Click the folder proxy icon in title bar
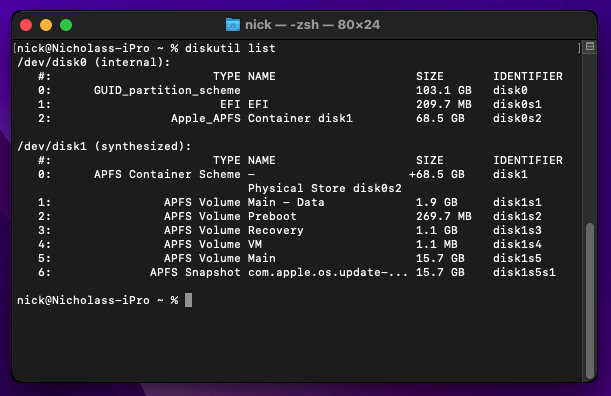 coord(233,25)
